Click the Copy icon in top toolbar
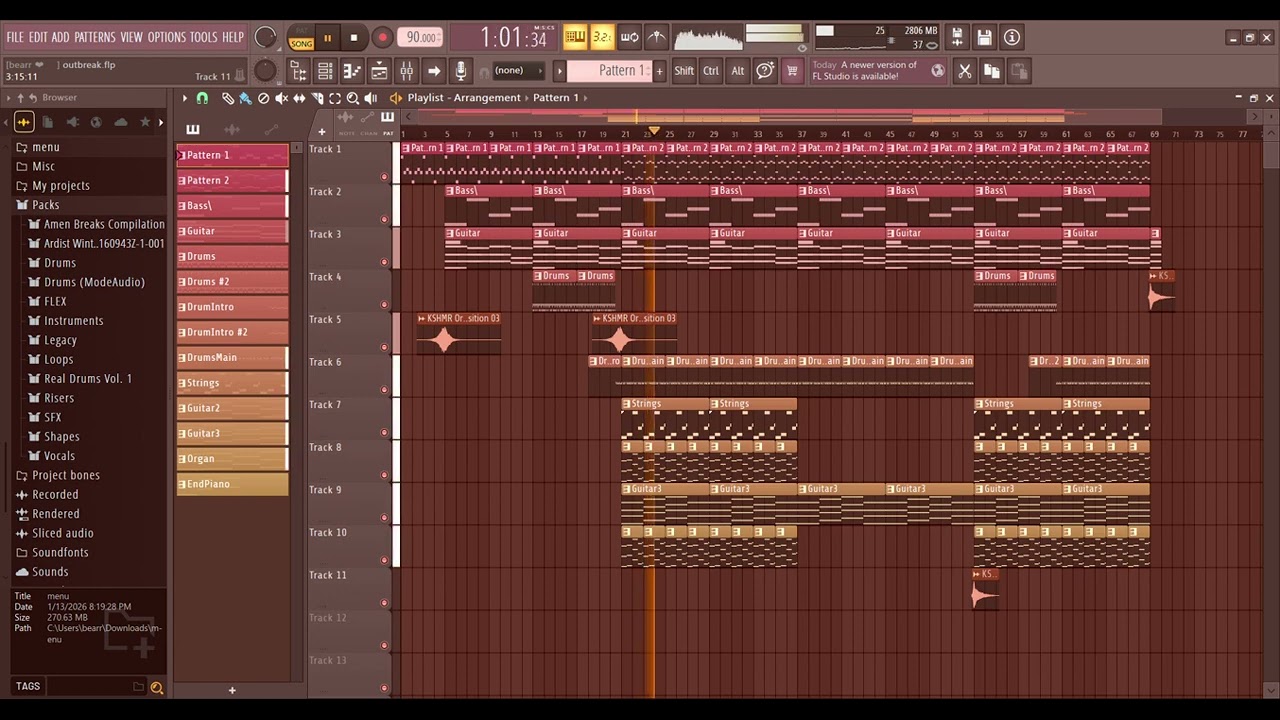Viewport: 1280px width, 720px height. pos(992,71)
